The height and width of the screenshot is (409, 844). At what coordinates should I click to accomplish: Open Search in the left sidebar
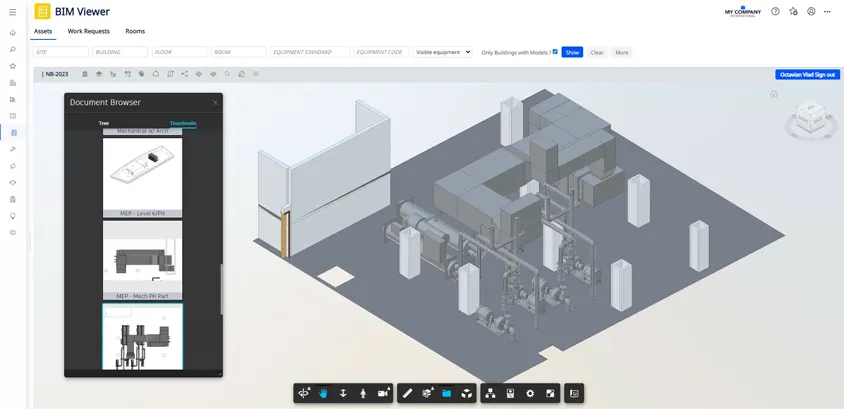[x=13, y=50]
